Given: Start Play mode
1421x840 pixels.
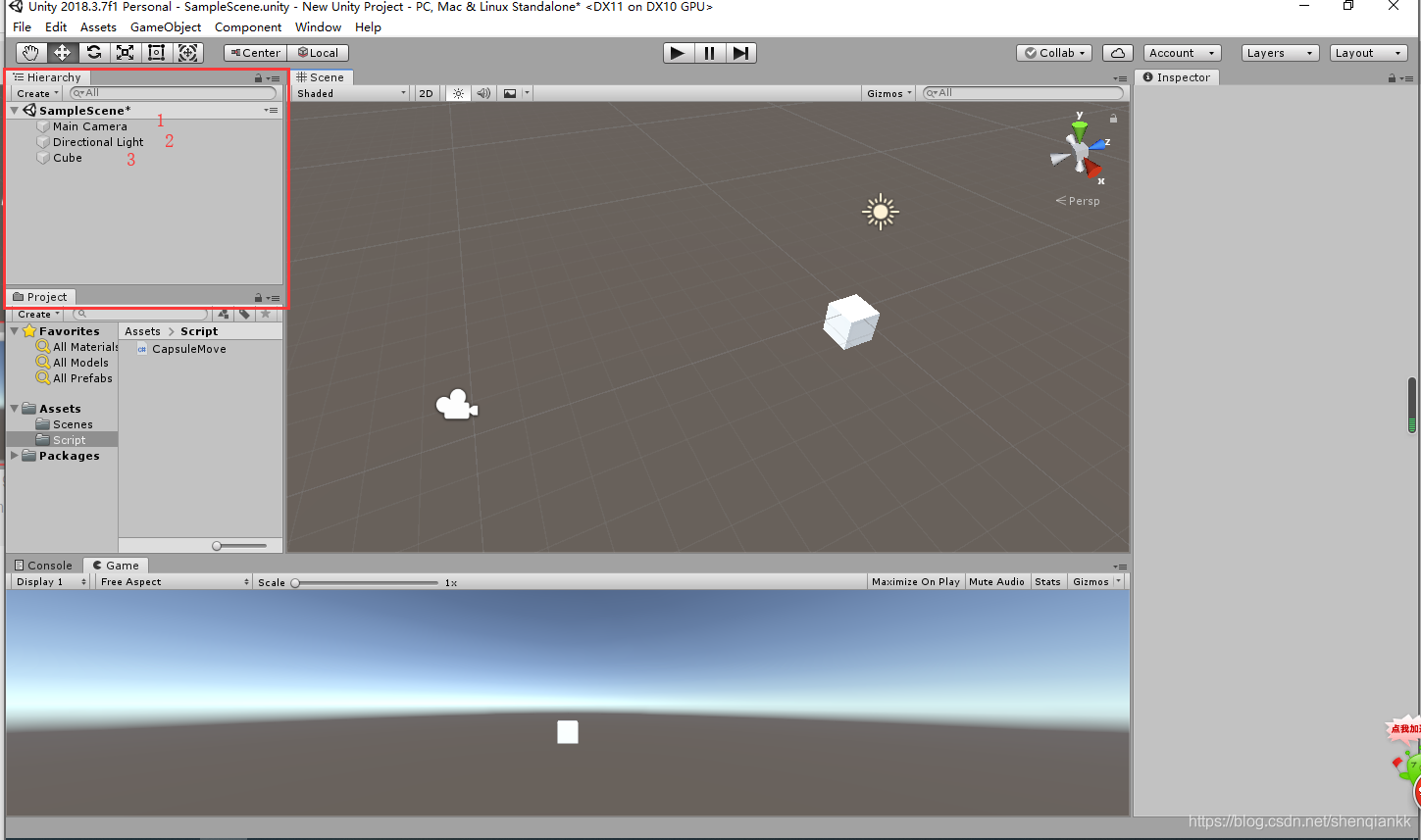Looking at the screenshot, I should click(x=678, y=53).
